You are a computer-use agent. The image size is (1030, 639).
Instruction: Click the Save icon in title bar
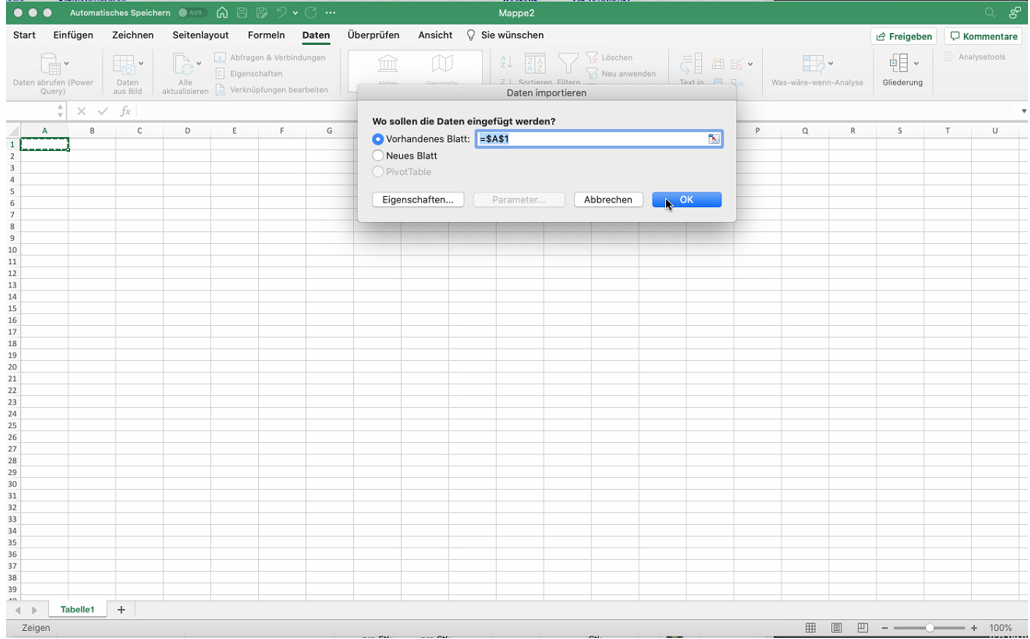click(x=241, y=13)
